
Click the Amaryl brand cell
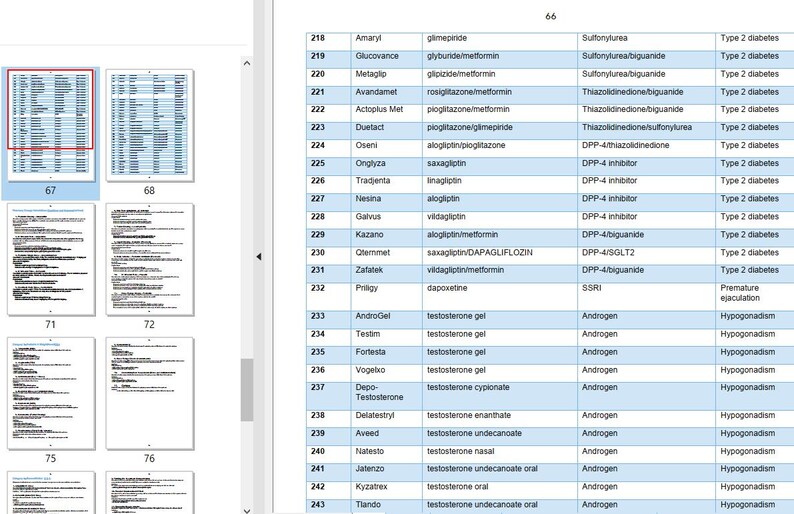coord(386,42)
